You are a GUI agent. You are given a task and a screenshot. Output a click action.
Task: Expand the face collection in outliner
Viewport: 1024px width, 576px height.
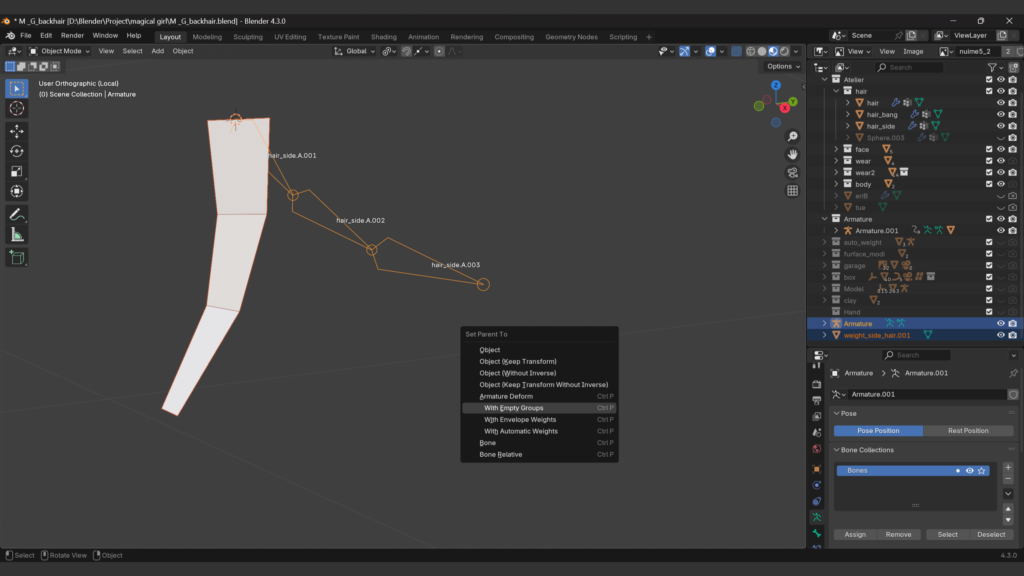pos(837,149)
